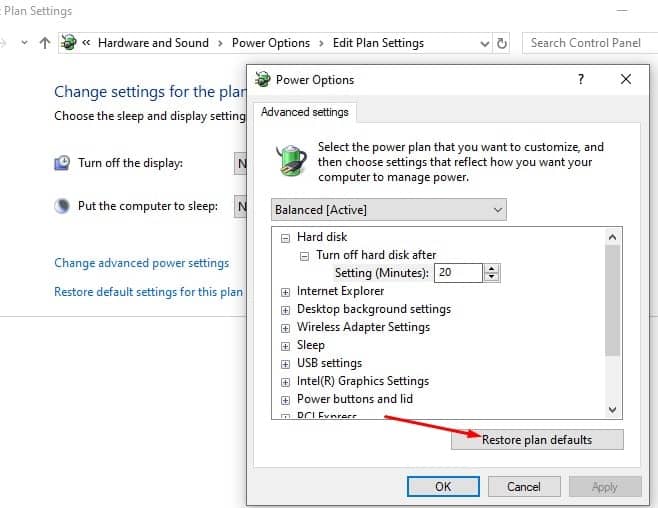Click Power Options breadcrumb
Screen dimensions: 658x508
tap(271, 43)
